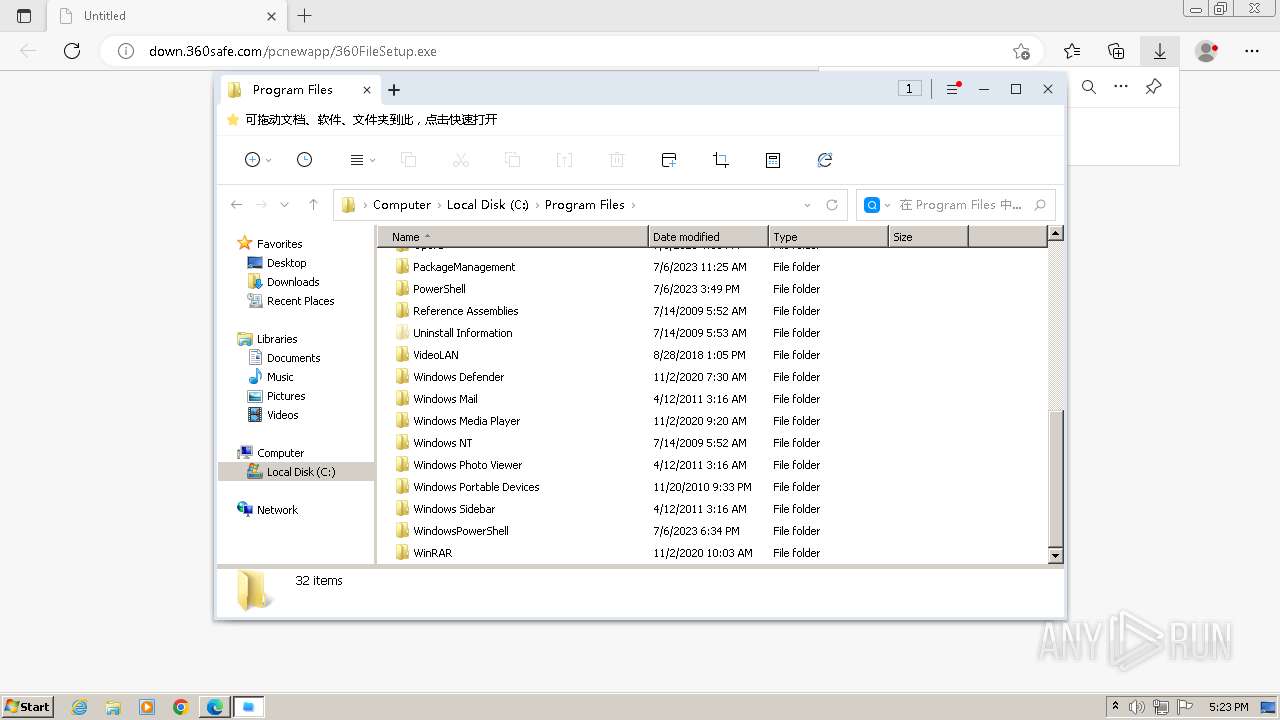1280x720 pixels.
Task: Click the search field in Program Files
Action: 960,205
